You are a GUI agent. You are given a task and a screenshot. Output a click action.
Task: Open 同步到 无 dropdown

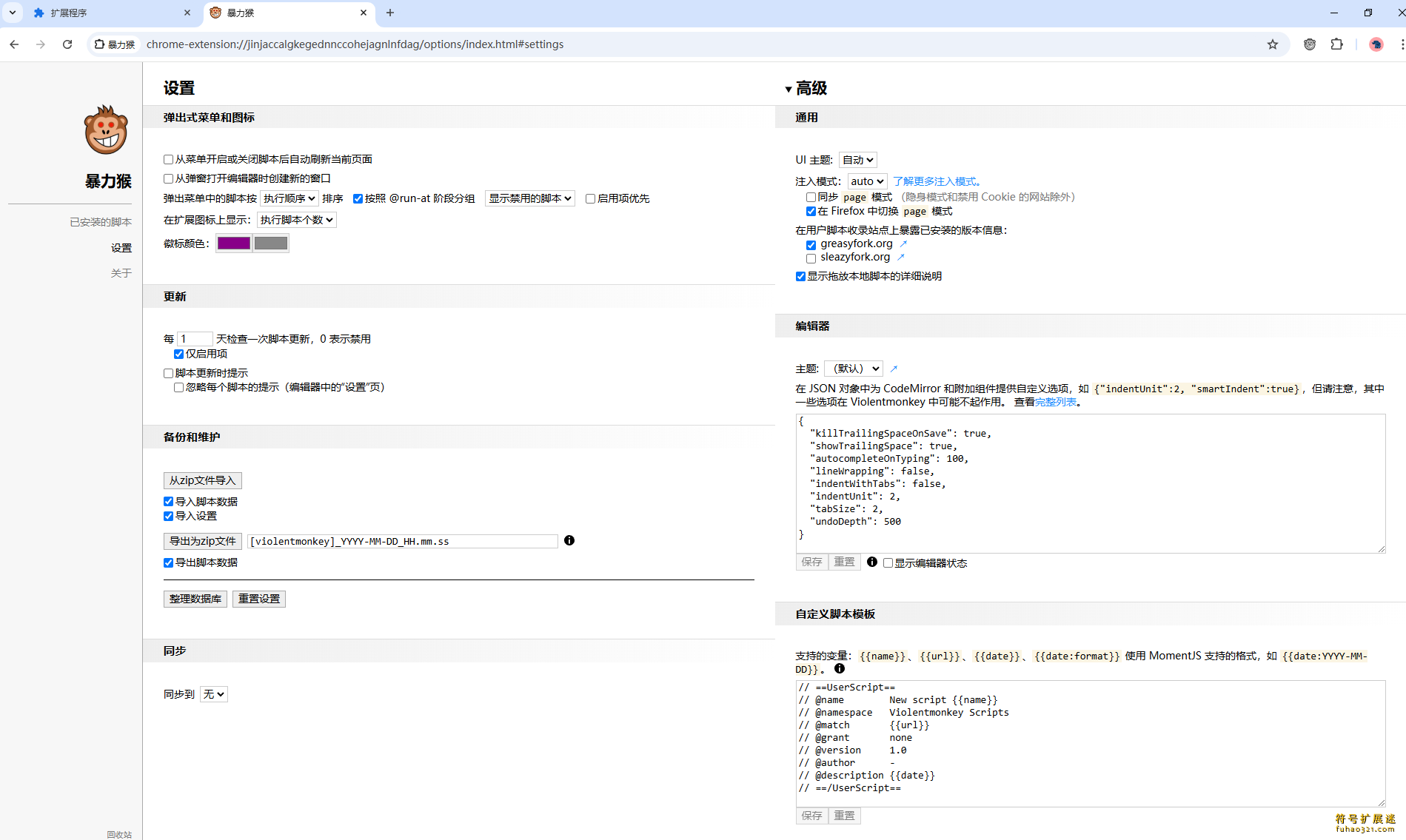(213, 694)
